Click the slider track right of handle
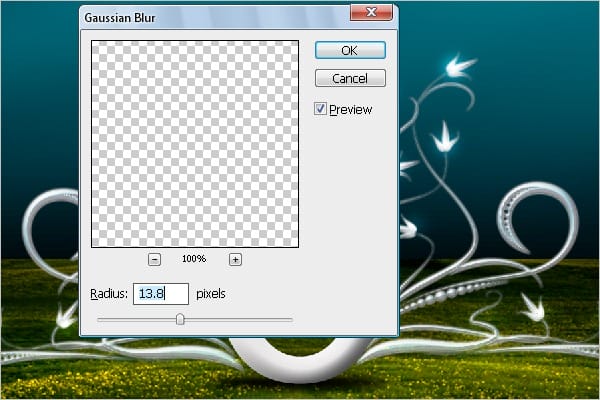 click(x=240, y=320)
